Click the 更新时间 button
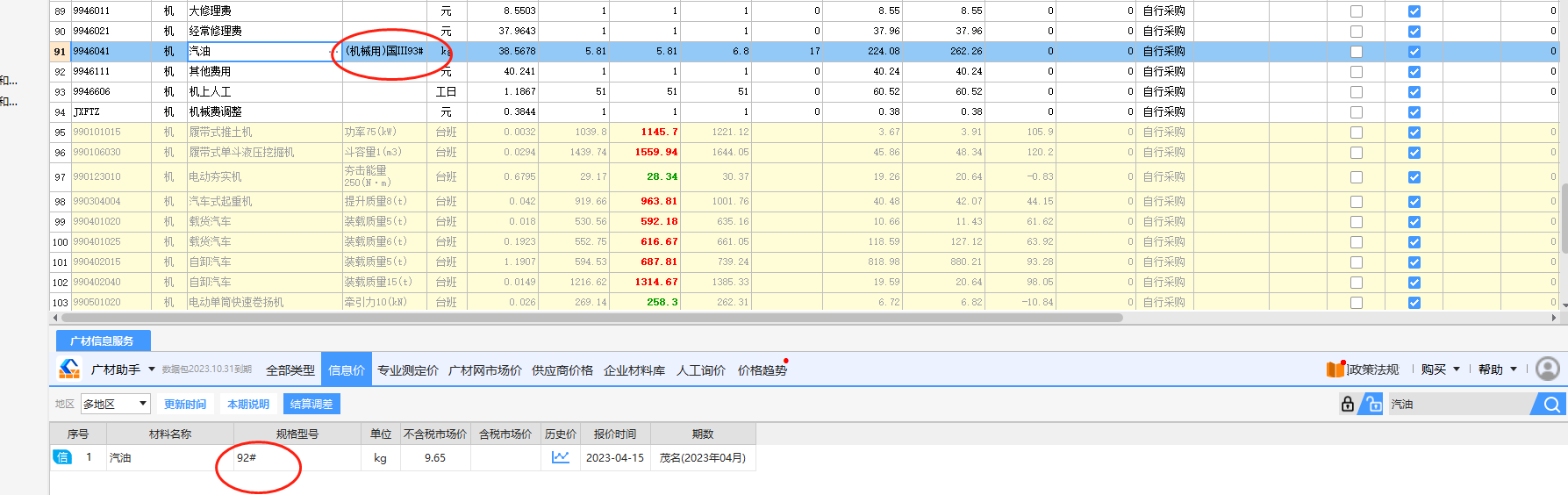The width and height of the screenshot is (1568, 495). [185, 405]
